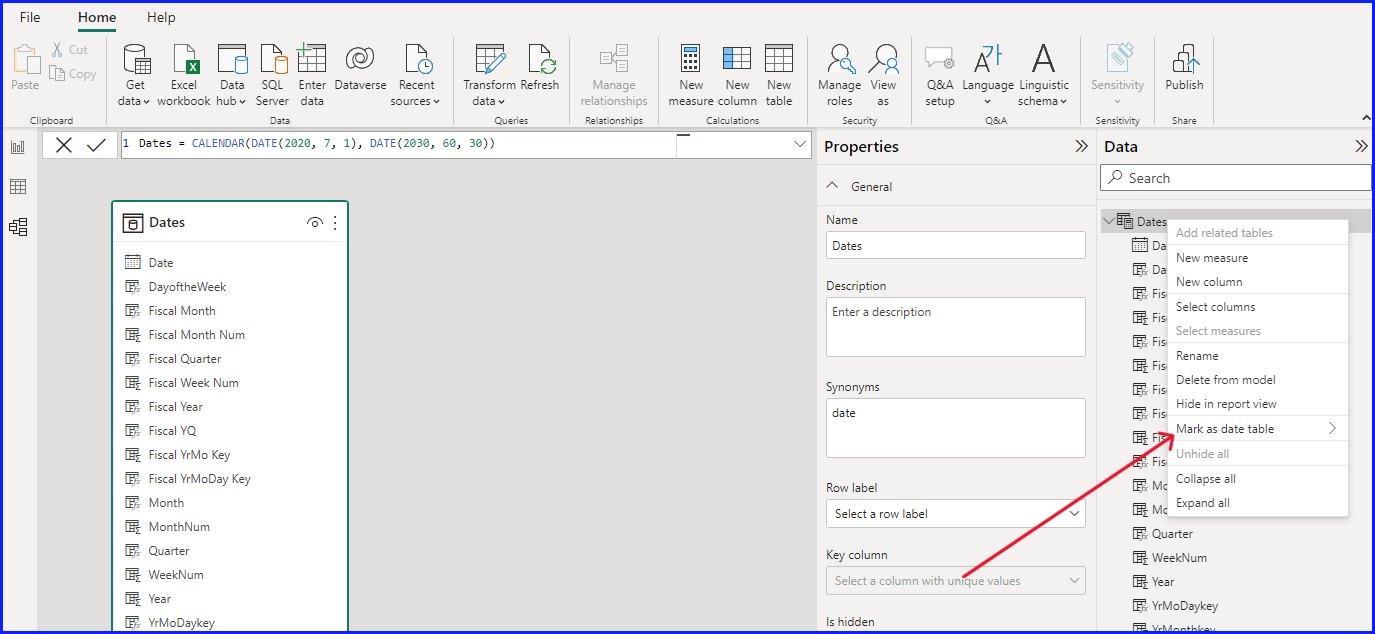Choose Delete from model
This screenshot has width=1375, height=634.
click(1257, 380)
